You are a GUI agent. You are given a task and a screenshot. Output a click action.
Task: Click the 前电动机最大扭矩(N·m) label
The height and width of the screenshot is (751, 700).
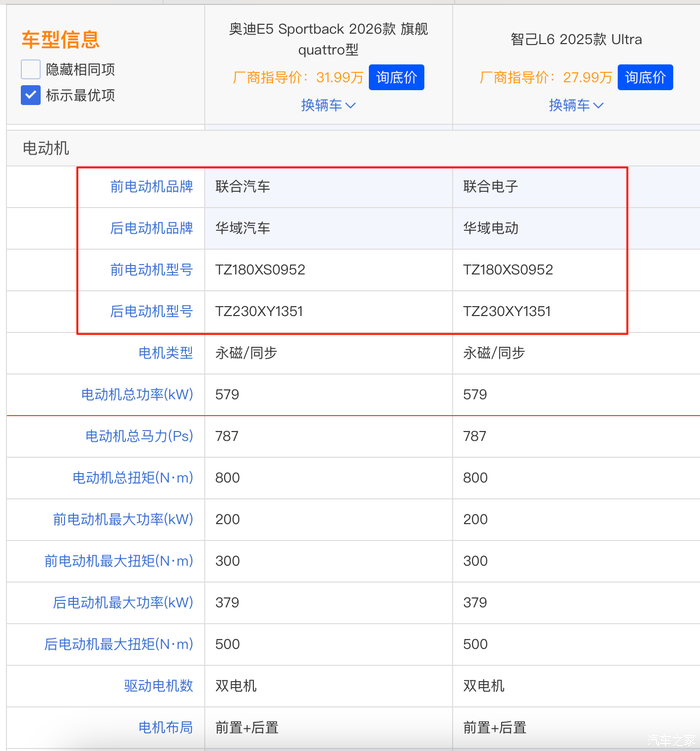pyautogui.click(x=119, y=561)
